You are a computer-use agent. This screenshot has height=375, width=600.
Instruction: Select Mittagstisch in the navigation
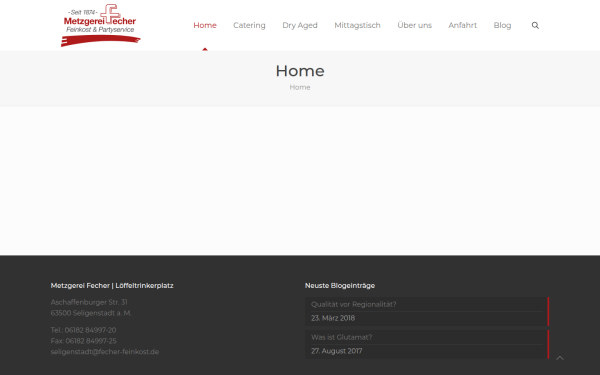tap(357, 25)
